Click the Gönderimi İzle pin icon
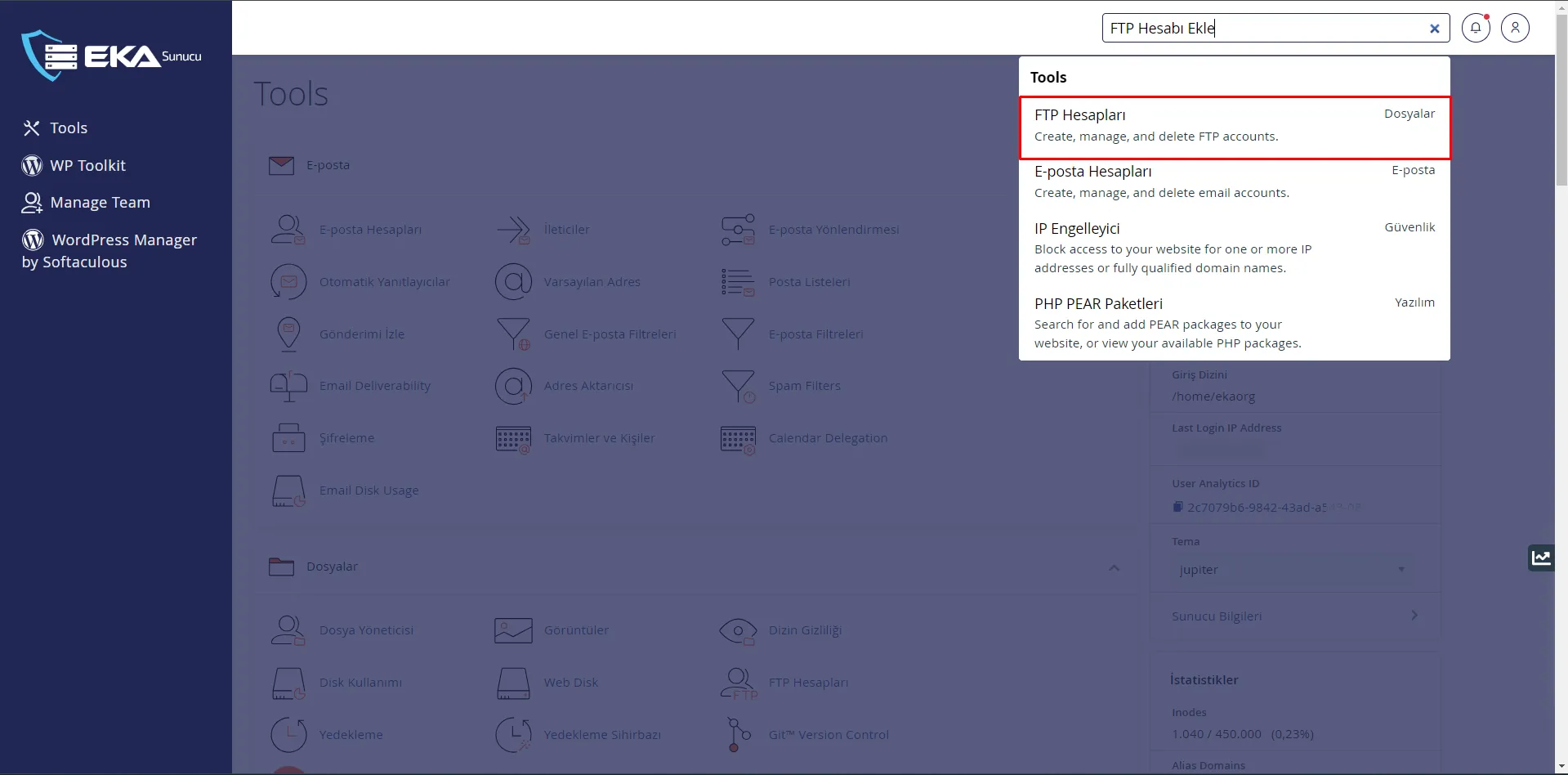The width and height of the screenshot is (1568, 775). tap(288, 334)
